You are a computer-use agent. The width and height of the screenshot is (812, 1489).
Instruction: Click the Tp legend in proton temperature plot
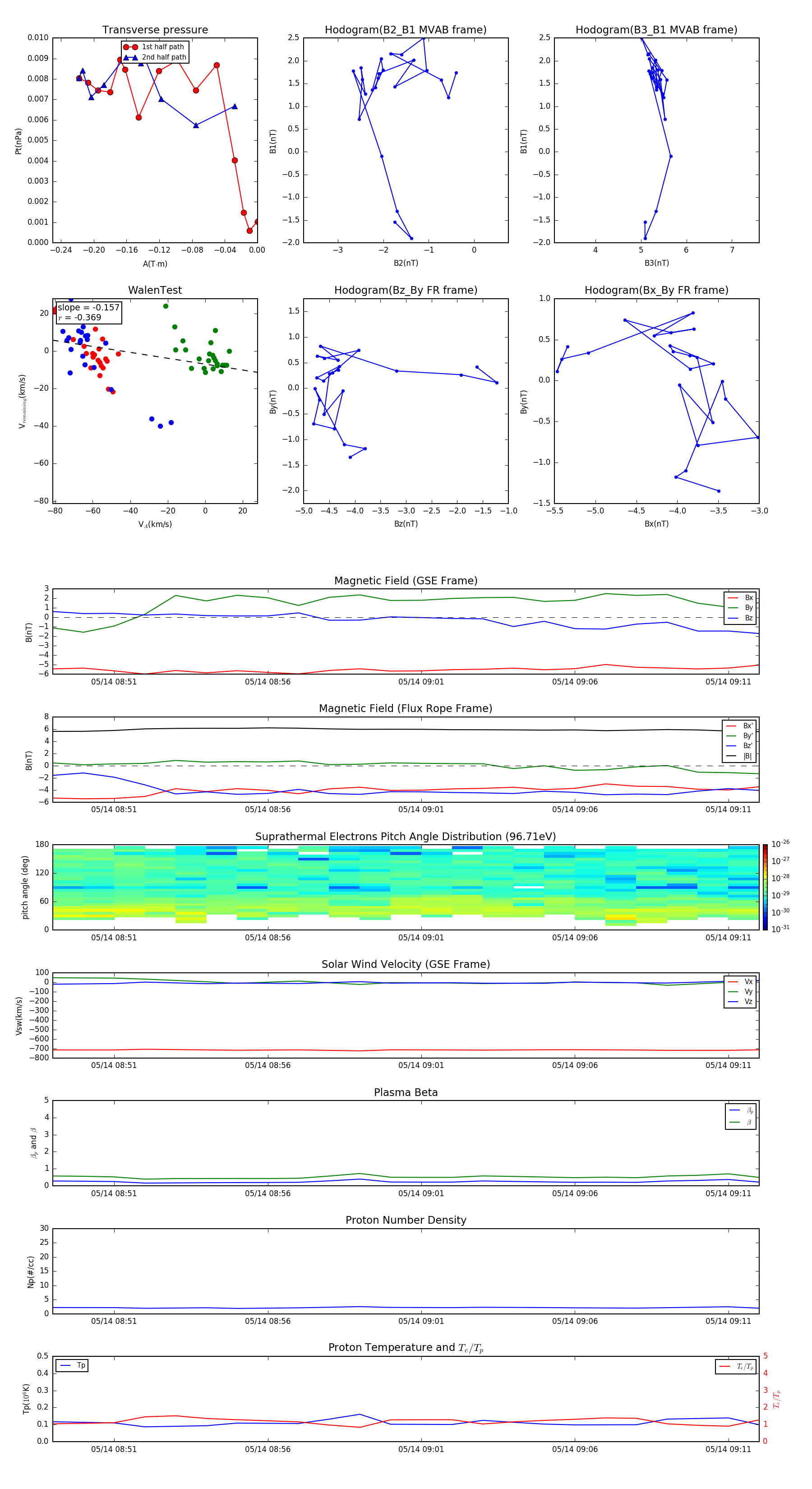(72, 1365)
